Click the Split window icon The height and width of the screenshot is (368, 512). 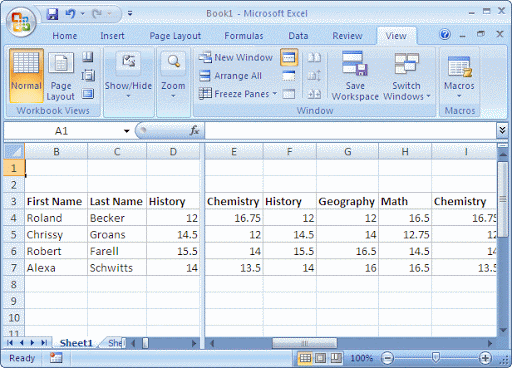pos(289,57)
